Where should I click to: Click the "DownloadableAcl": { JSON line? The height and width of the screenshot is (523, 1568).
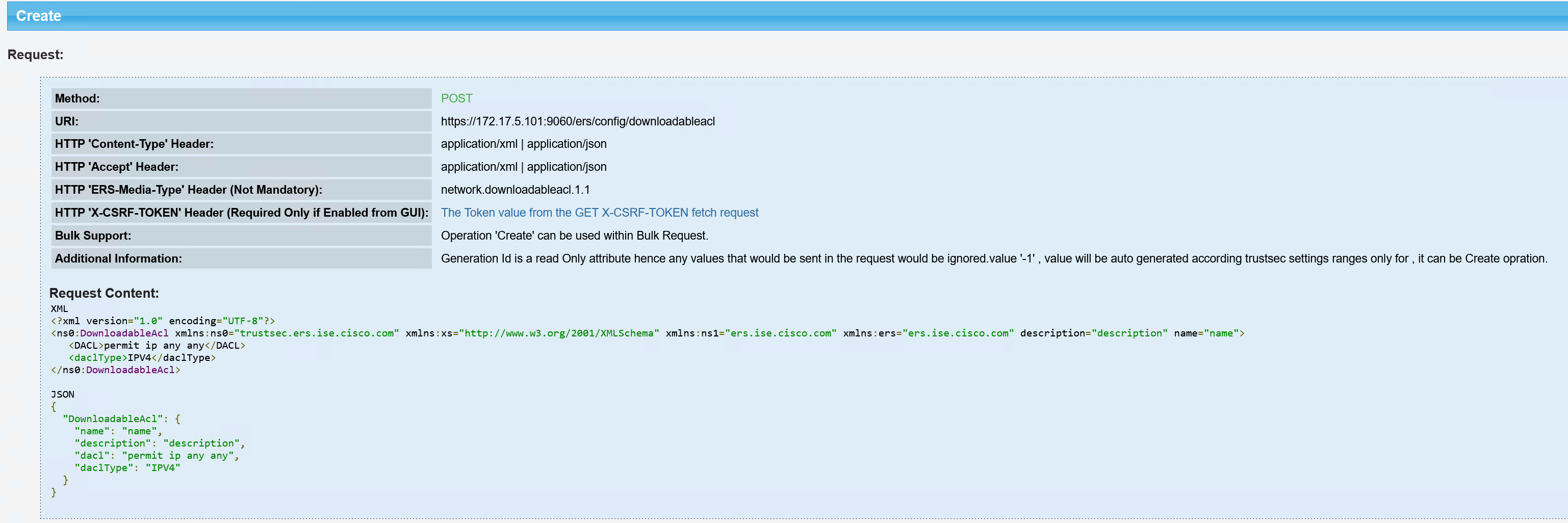pos(122,419)
